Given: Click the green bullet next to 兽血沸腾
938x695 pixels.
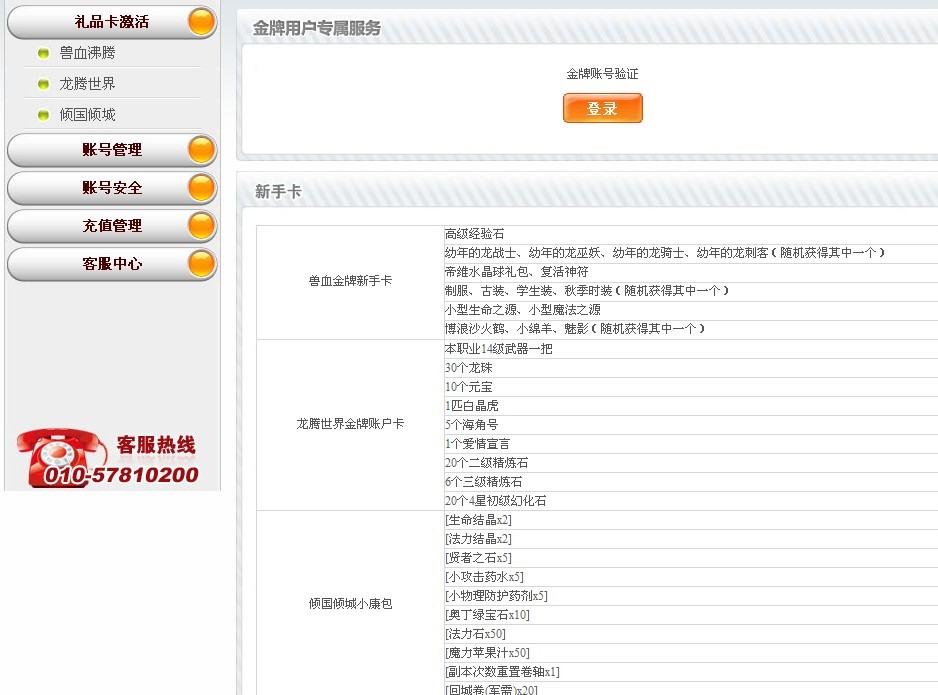Looking at the screenshot, I should pyautogui.click(x=43, y=54).
